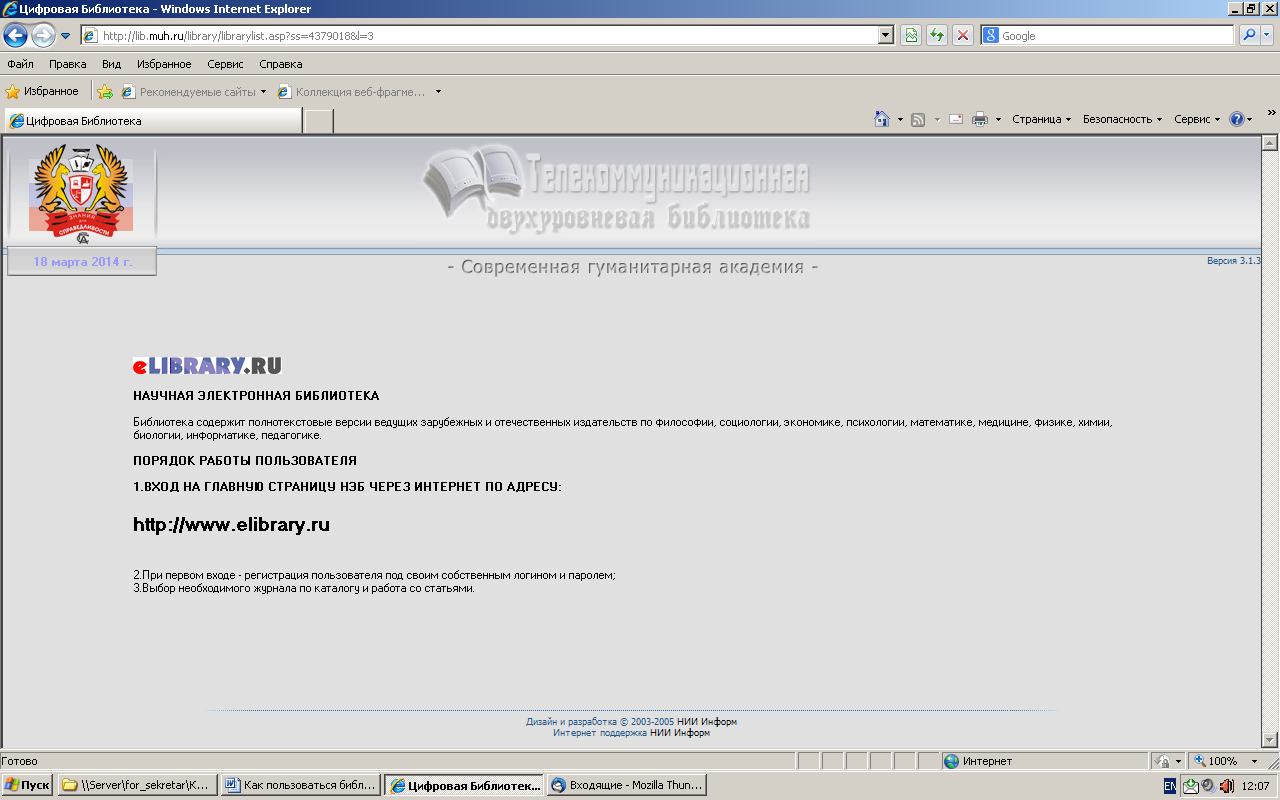Toggle the Compatibility View icon

tap(911, 35)
